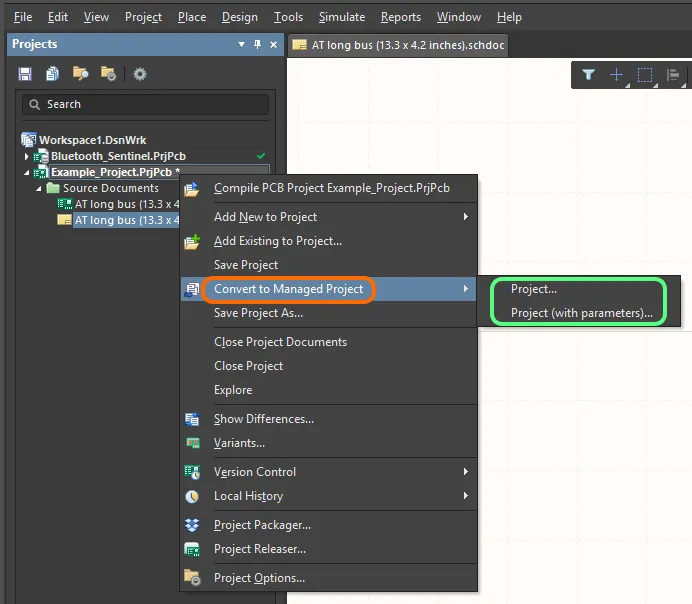
Task: Click the Convert to Managed Project icon
Action: tap(192, 289)
